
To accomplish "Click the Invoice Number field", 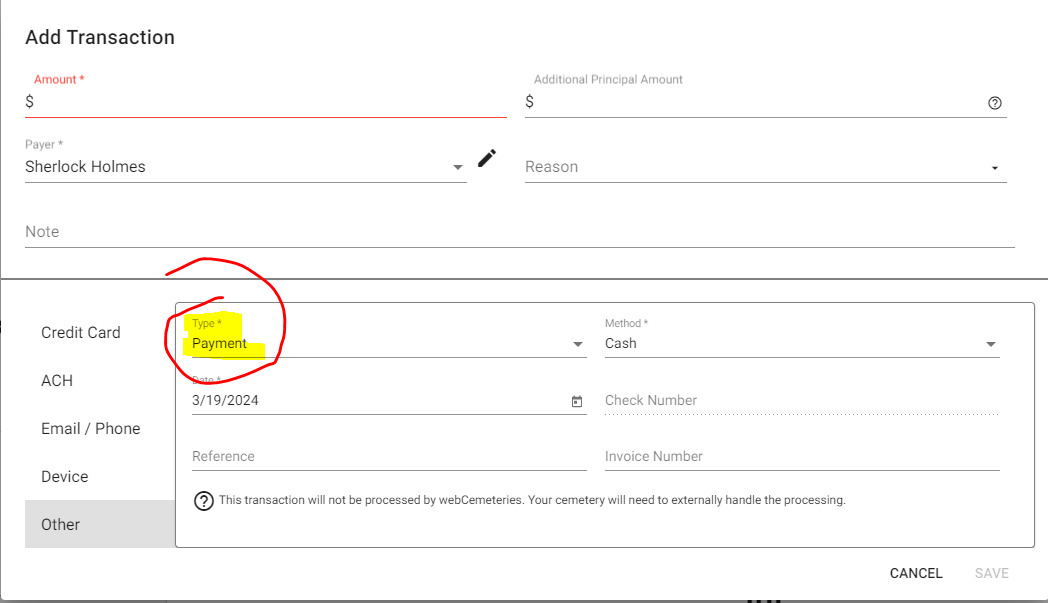I will (801, 457).
